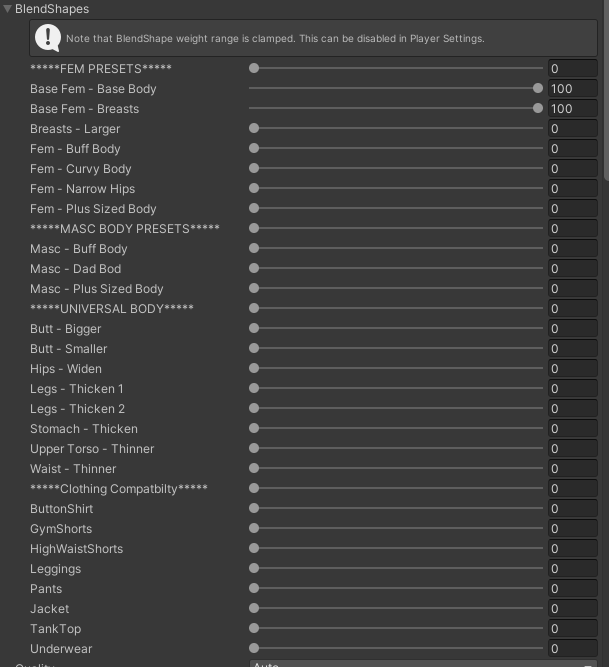Click the Hips - Widen value field
The height and width of the screenshot is (667, 609).
pos(572,369)
